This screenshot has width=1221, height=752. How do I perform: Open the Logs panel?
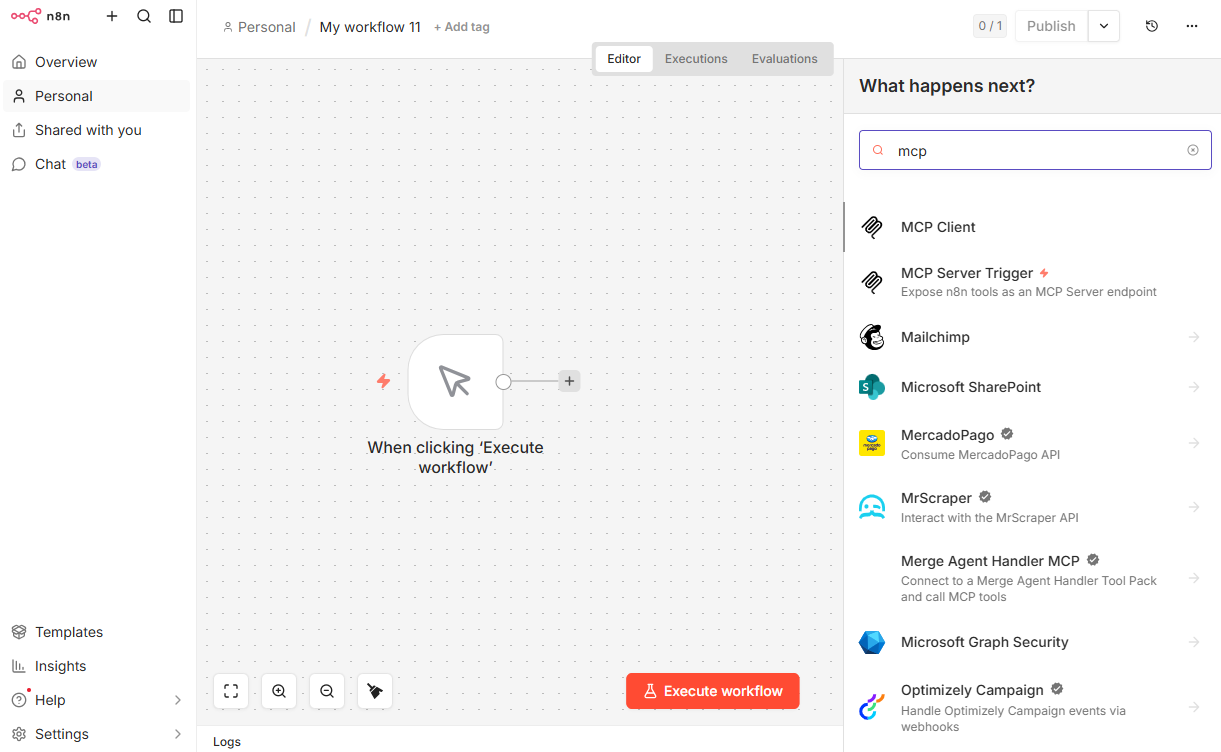[227, 741]
